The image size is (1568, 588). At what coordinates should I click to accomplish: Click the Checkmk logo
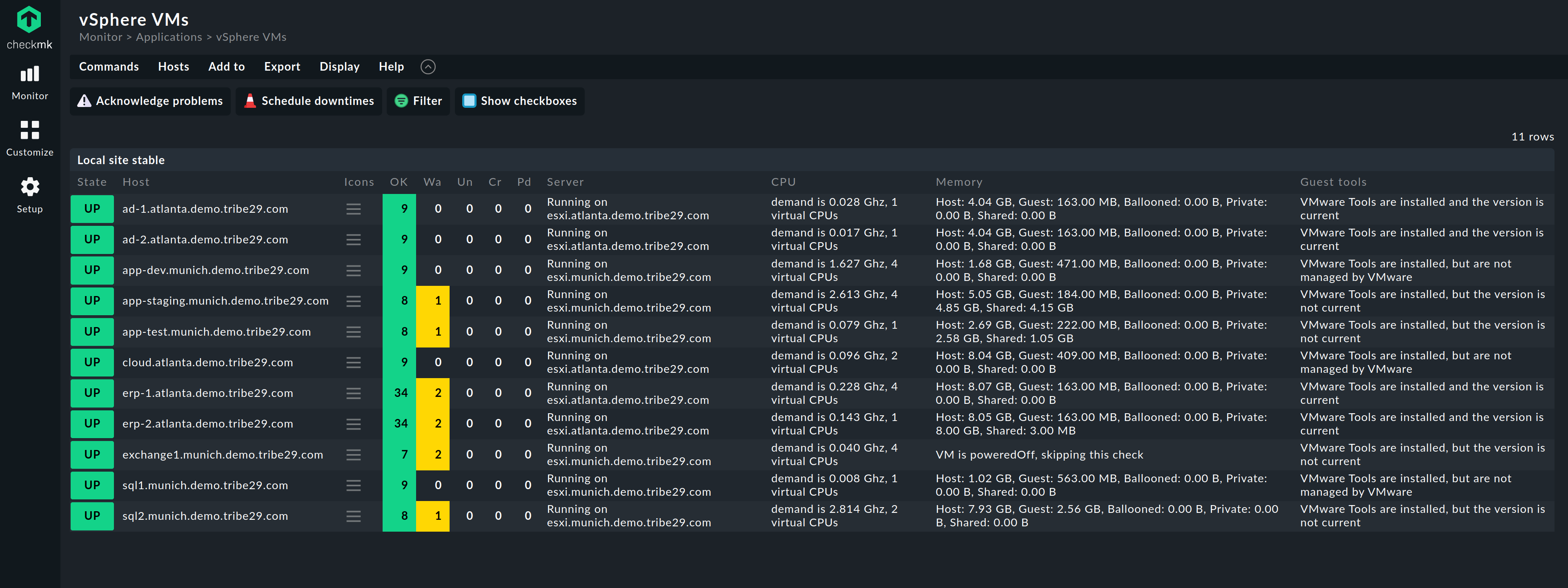coord(29,28)
